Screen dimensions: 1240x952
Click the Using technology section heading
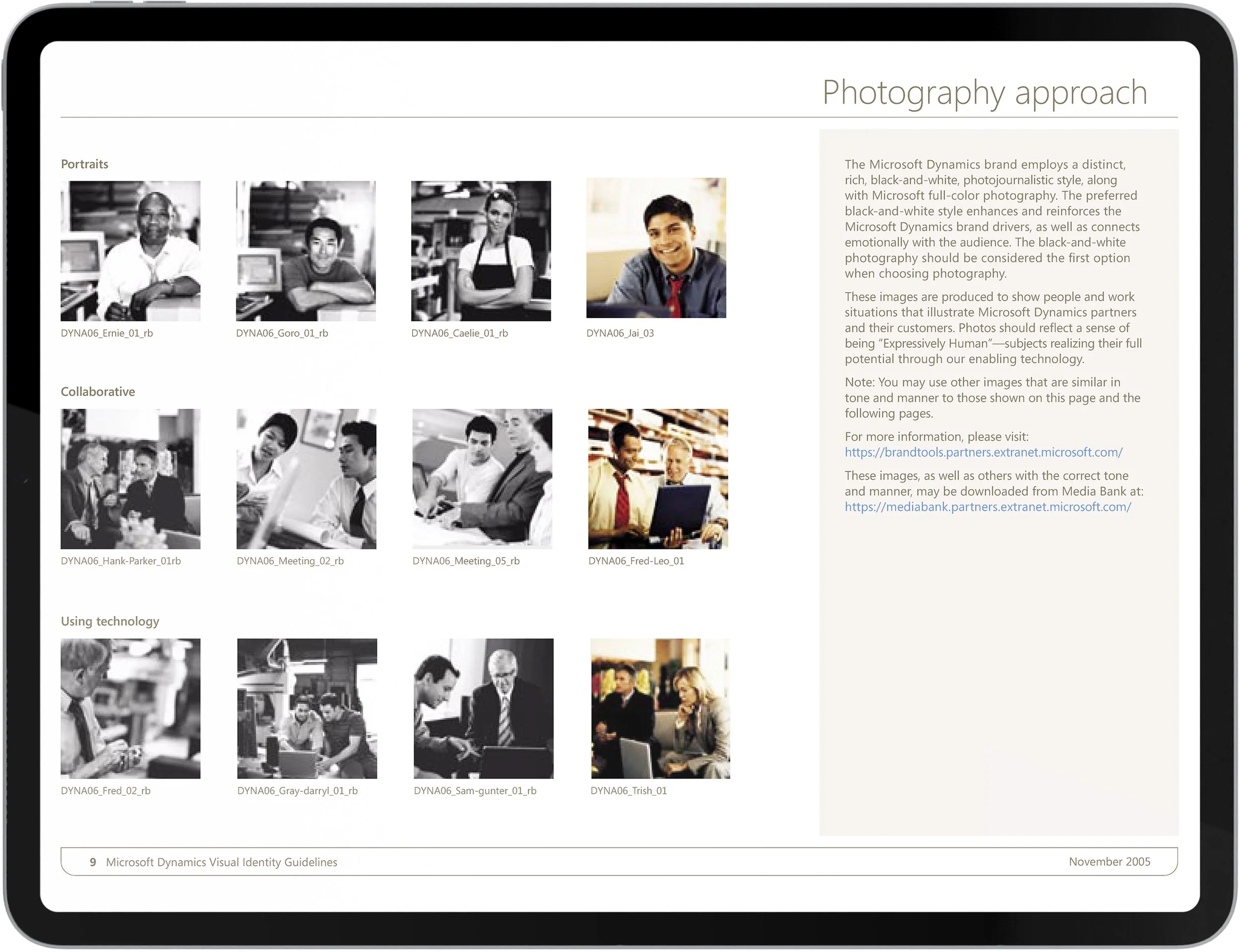point(110,621)
